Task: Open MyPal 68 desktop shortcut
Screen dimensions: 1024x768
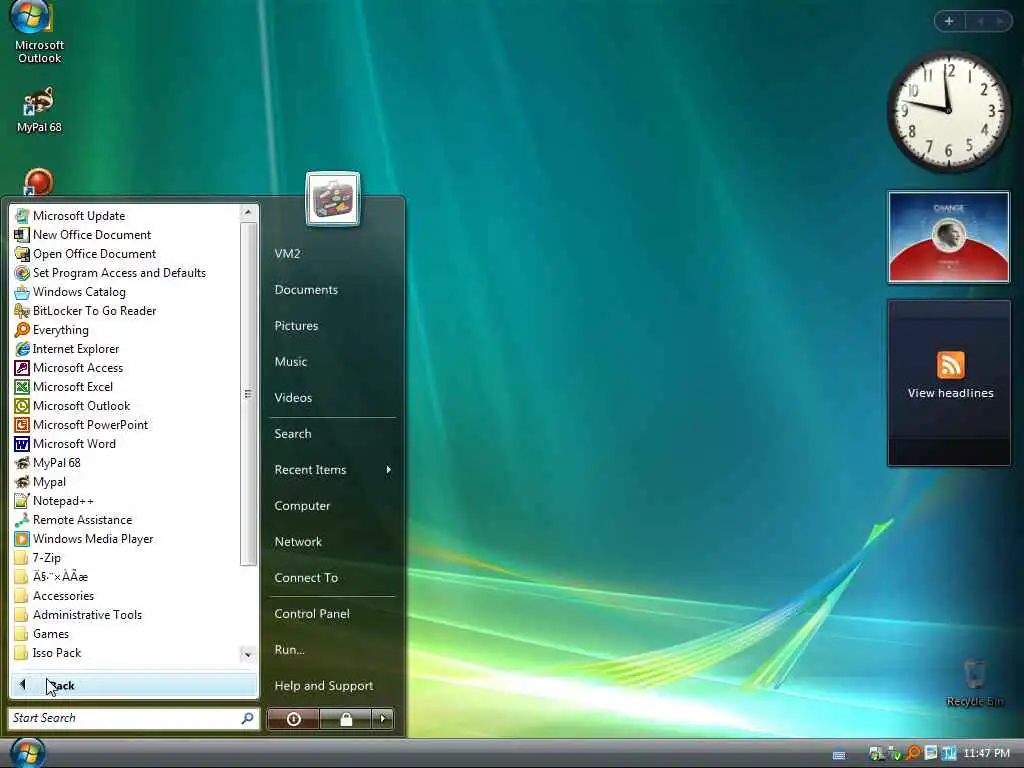Action: (39, 109)
